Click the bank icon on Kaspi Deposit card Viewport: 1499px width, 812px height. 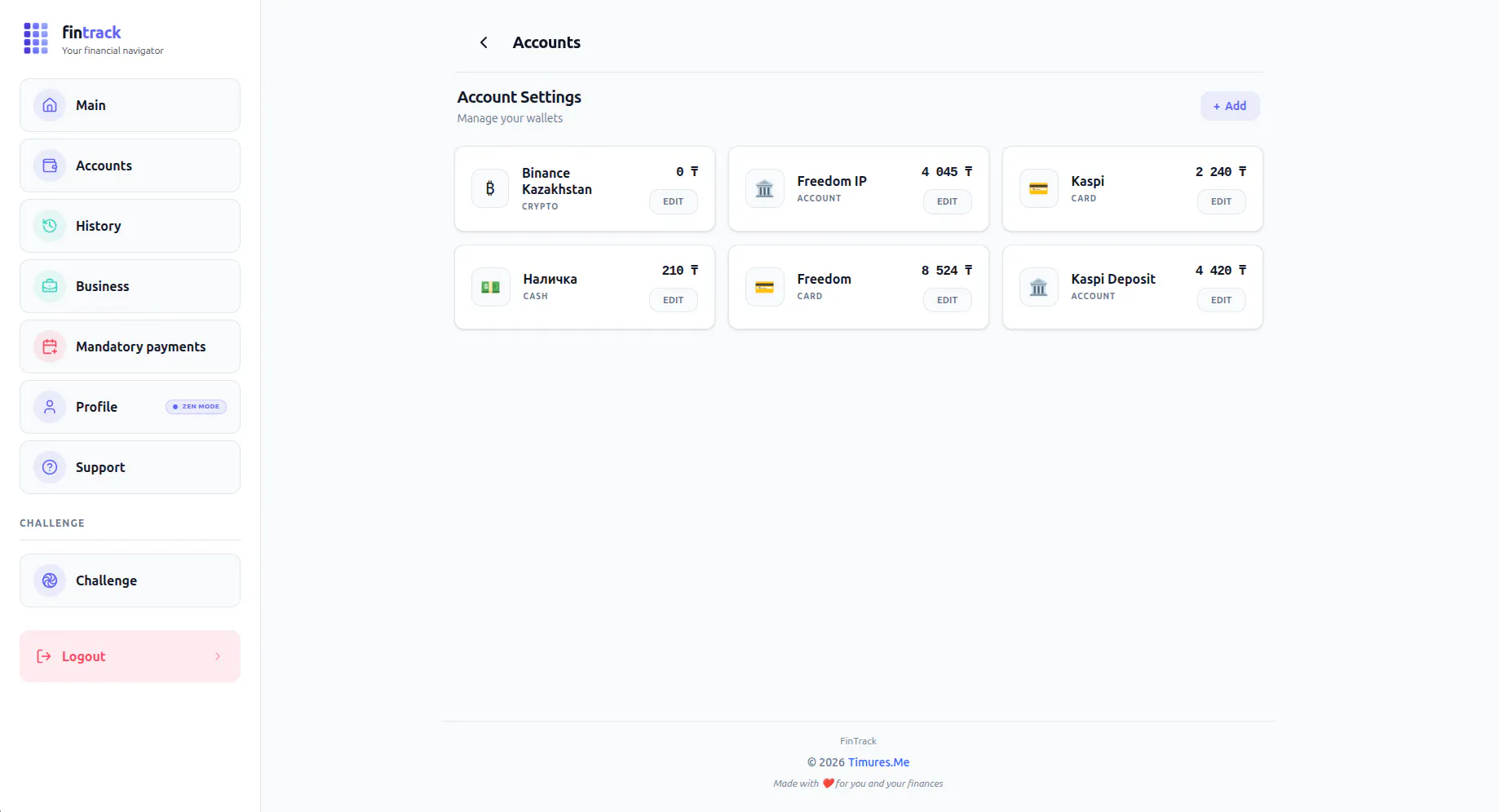(1038, 287)
